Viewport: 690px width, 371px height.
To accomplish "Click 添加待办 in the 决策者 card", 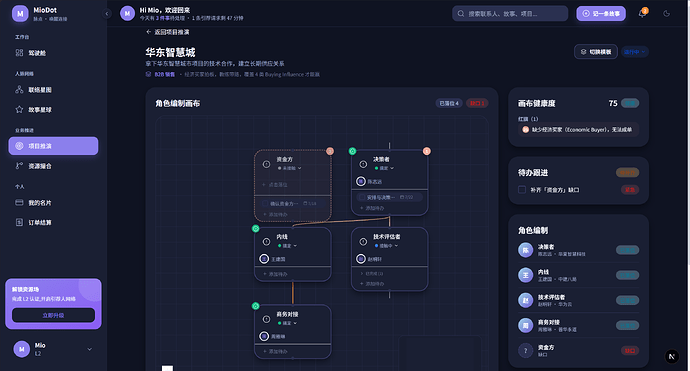I will pos(372,208).
